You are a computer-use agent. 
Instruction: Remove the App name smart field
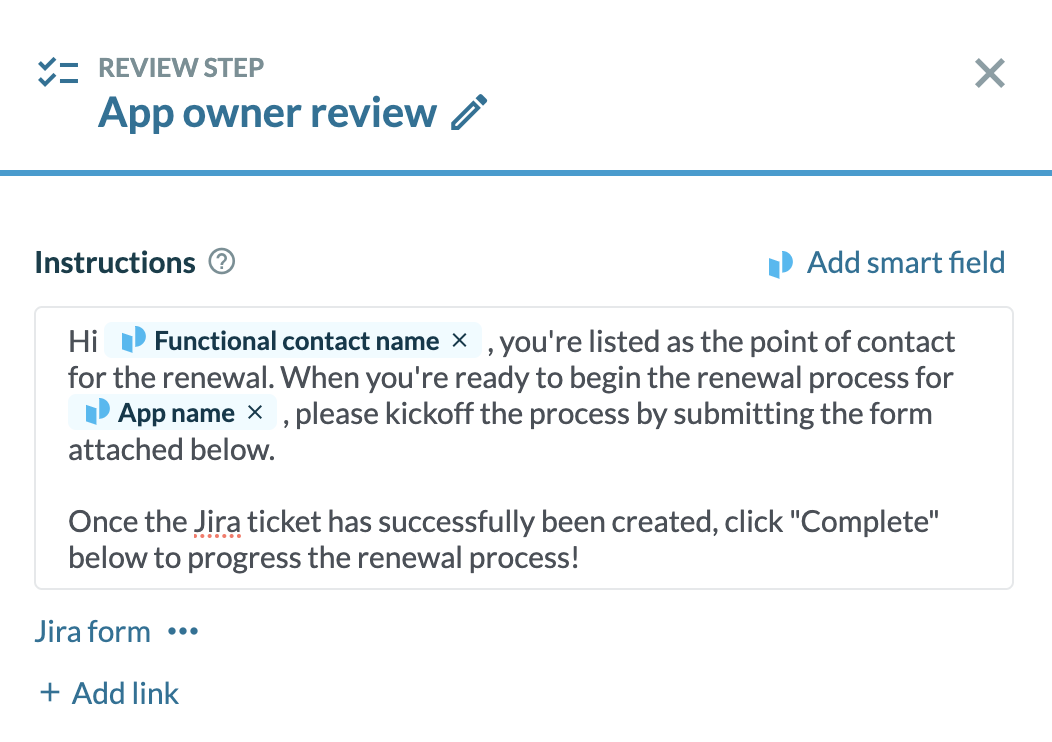point(255,413)
